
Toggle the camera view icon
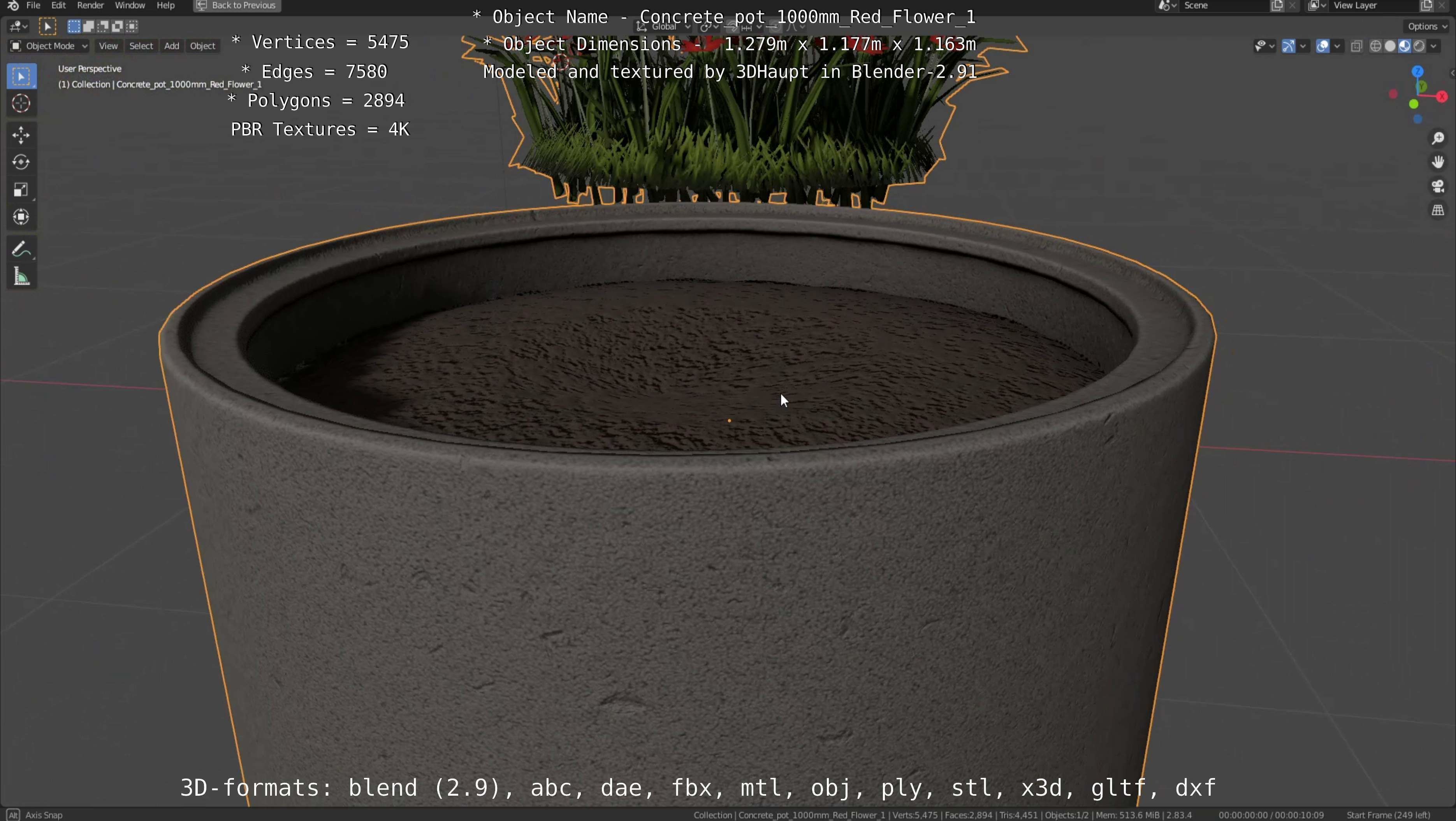coord(1438,186)
